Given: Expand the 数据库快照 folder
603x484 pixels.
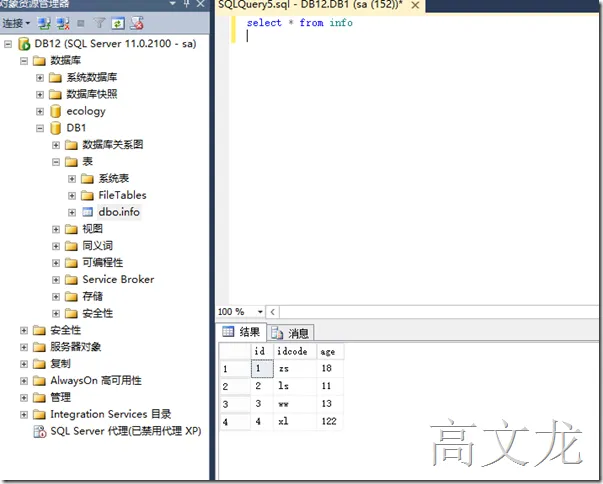Looking at the screenshot, I should 40,95.
